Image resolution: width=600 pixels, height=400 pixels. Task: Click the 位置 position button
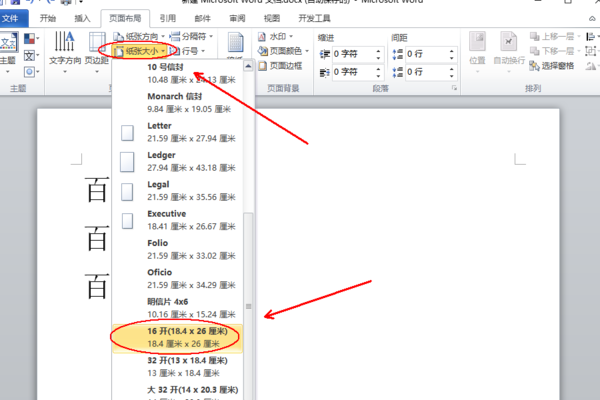tap(478, 52)
